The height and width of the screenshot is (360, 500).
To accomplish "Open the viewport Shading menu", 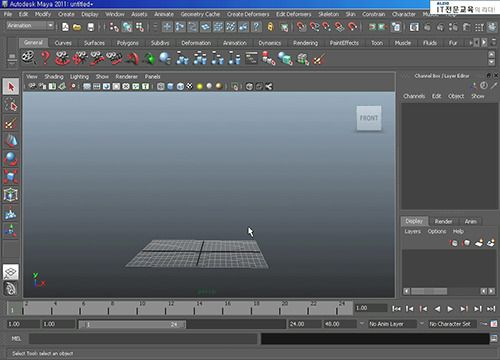I will coord(54,77).
